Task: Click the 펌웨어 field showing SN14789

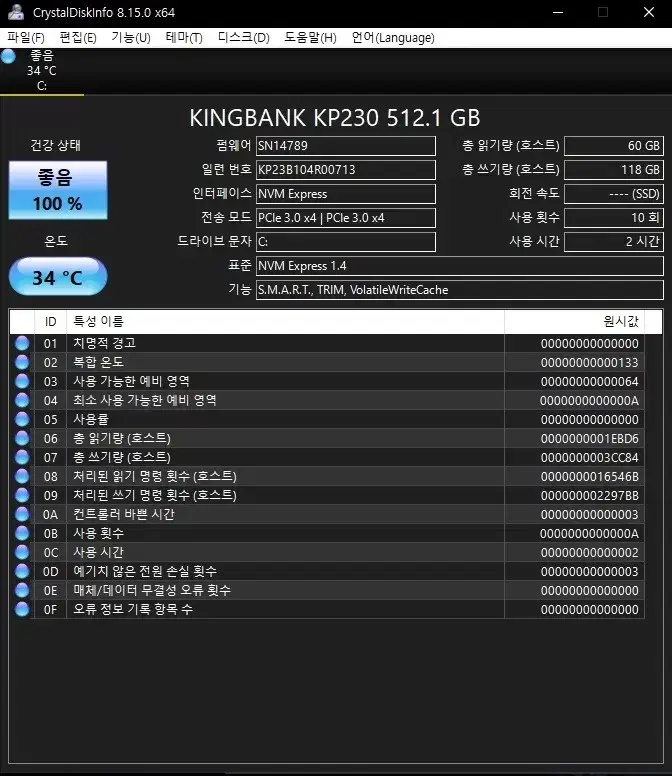Action: 346,146
